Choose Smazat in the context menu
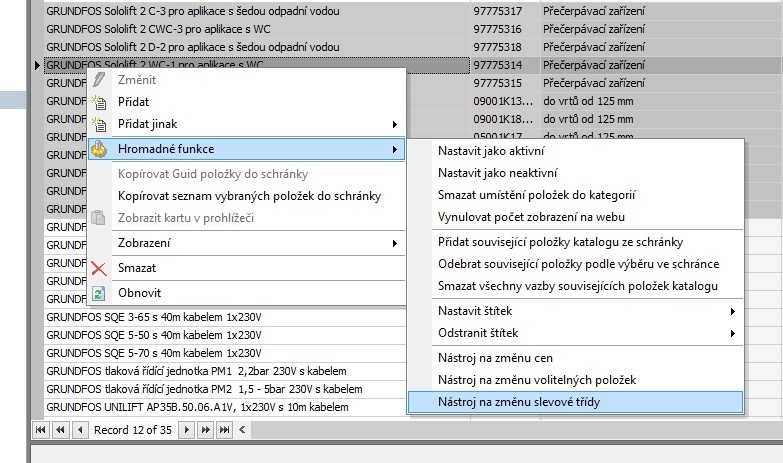 (246, 268)
